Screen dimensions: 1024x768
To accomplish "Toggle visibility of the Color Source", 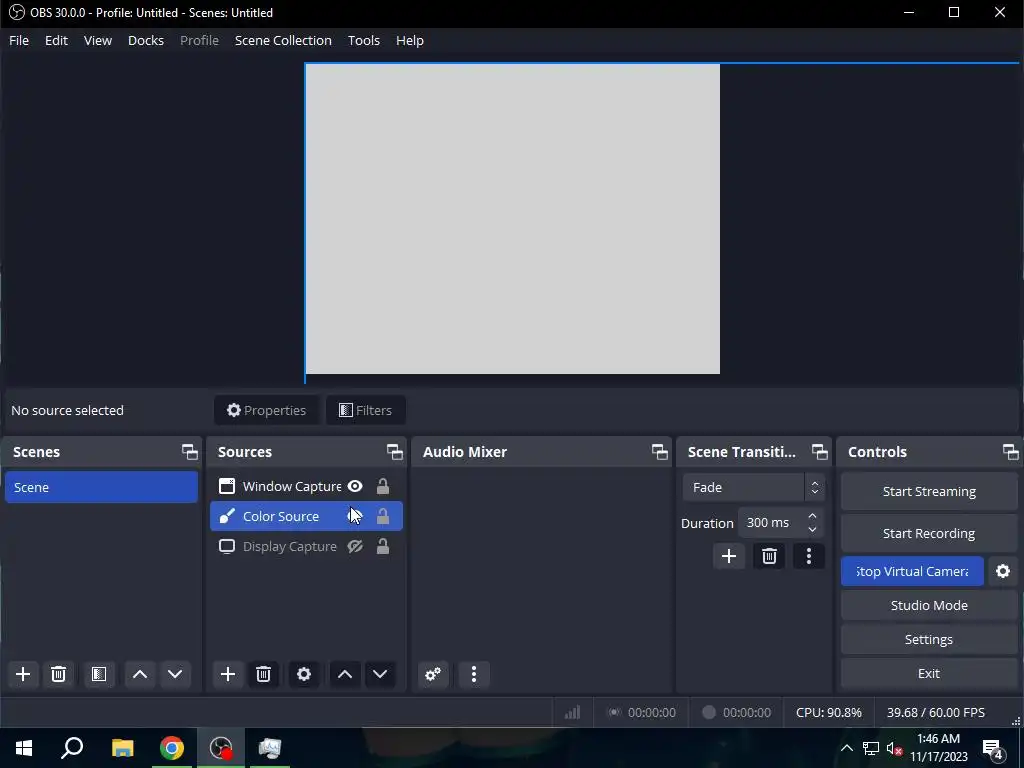I will [x=355, y=516].
